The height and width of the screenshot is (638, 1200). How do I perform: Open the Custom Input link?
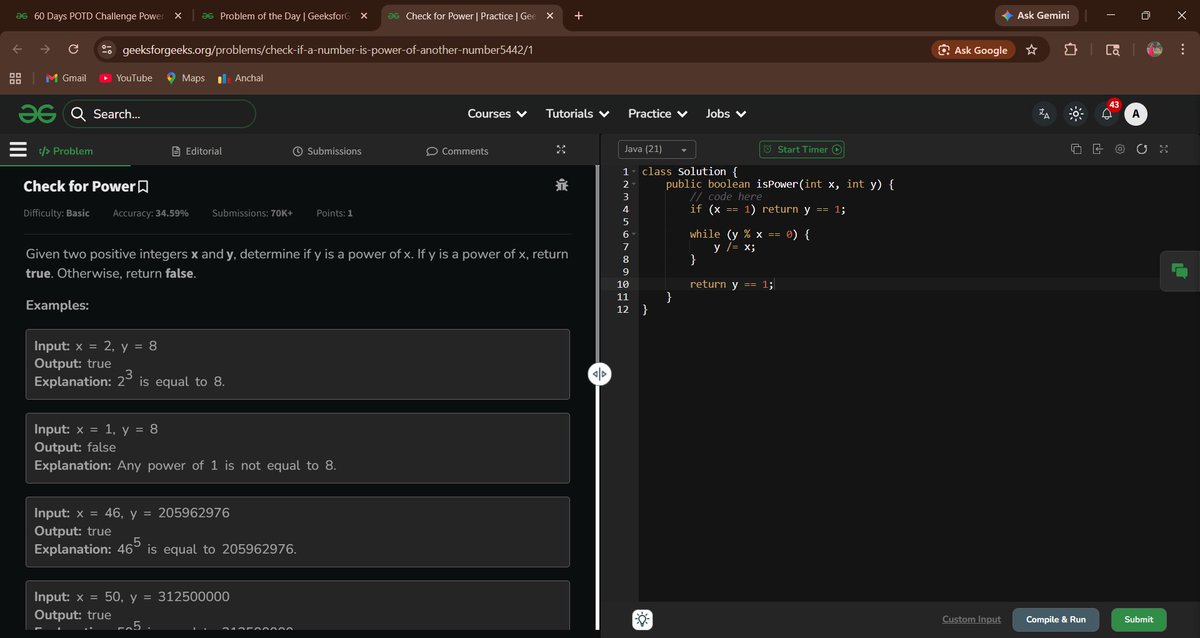971,619
